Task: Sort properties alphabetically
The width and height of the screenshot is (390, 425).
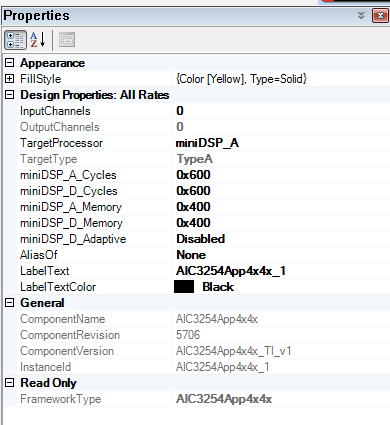Action: pyautogui.click(x=38, y=40)
